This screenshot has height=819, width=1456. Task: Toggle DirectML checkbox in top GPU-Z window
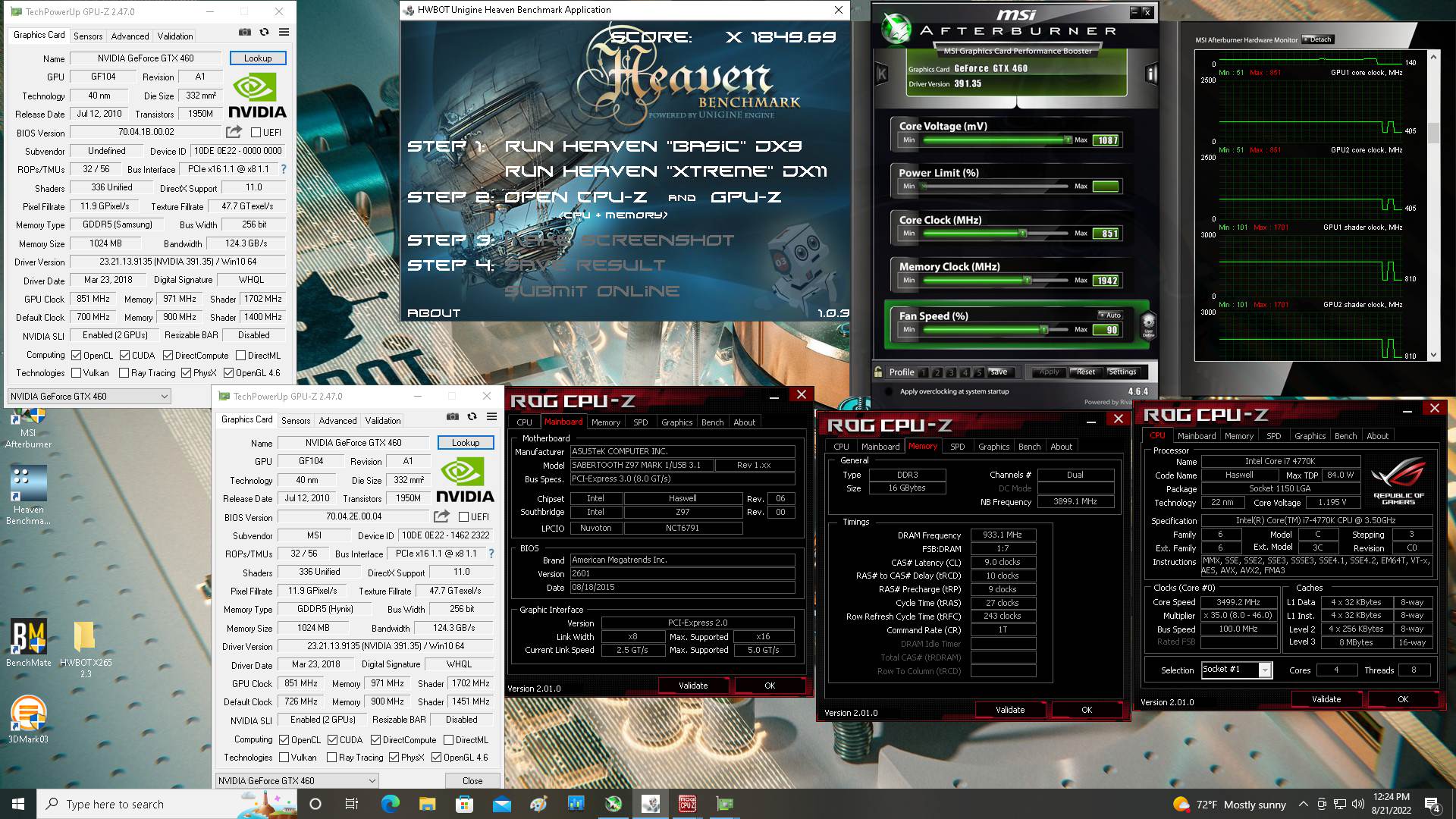pyautogui.click(x=240, y=356)
